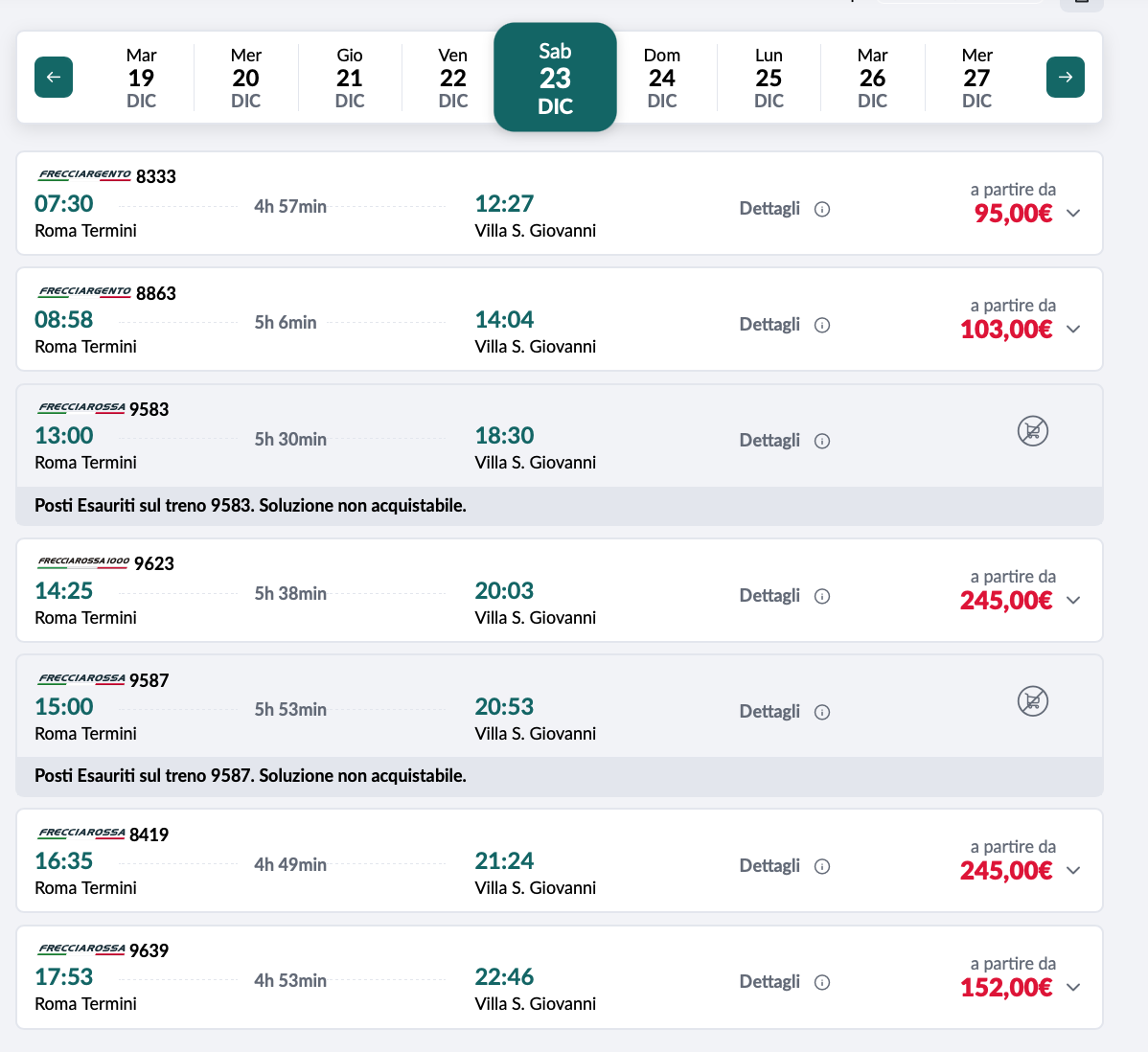Click the 245,00€ price of train 9623
The width and height of the screenshot is (1148, 1052).
pyautogui.click(x=1007, y=601)
